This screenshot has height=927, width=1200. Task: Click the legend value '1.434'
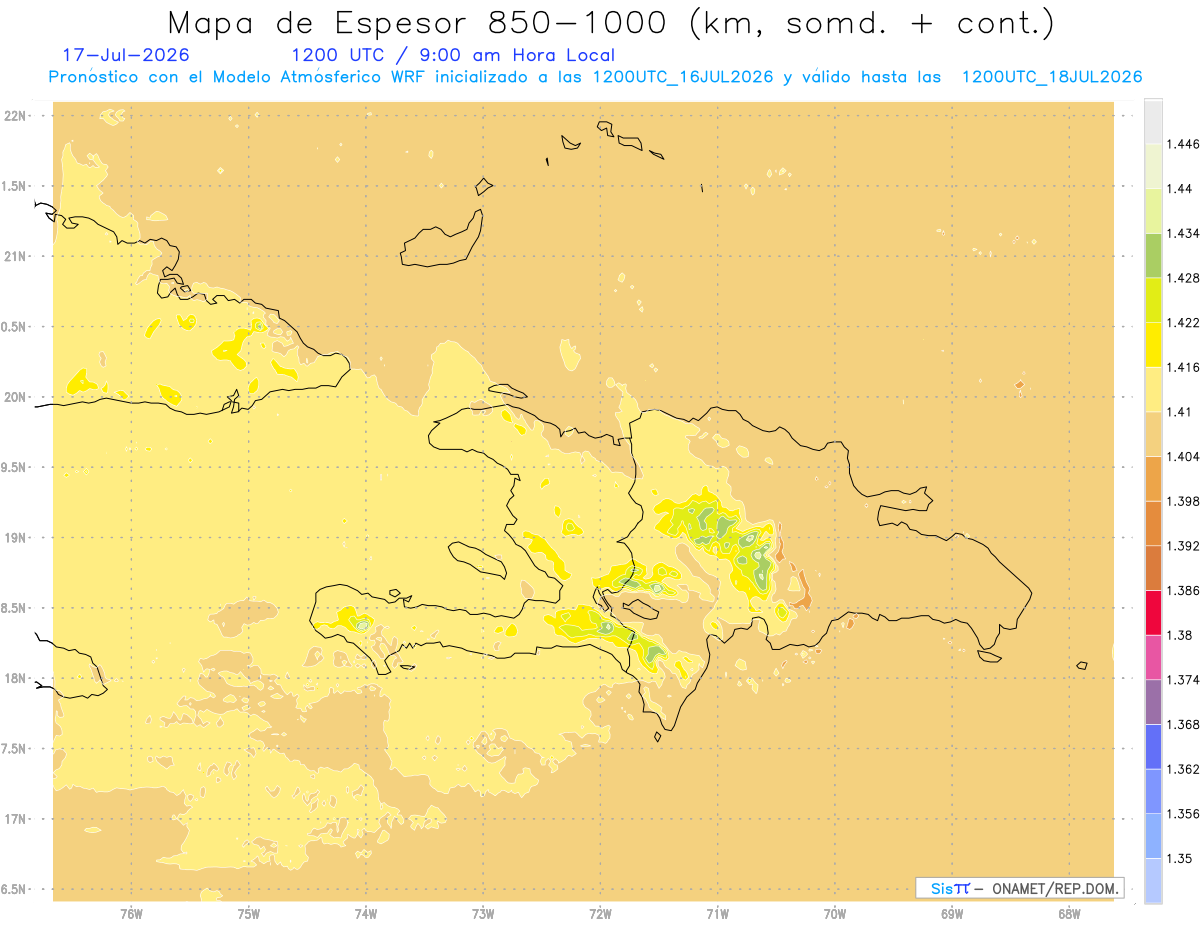pos(1185,233)
